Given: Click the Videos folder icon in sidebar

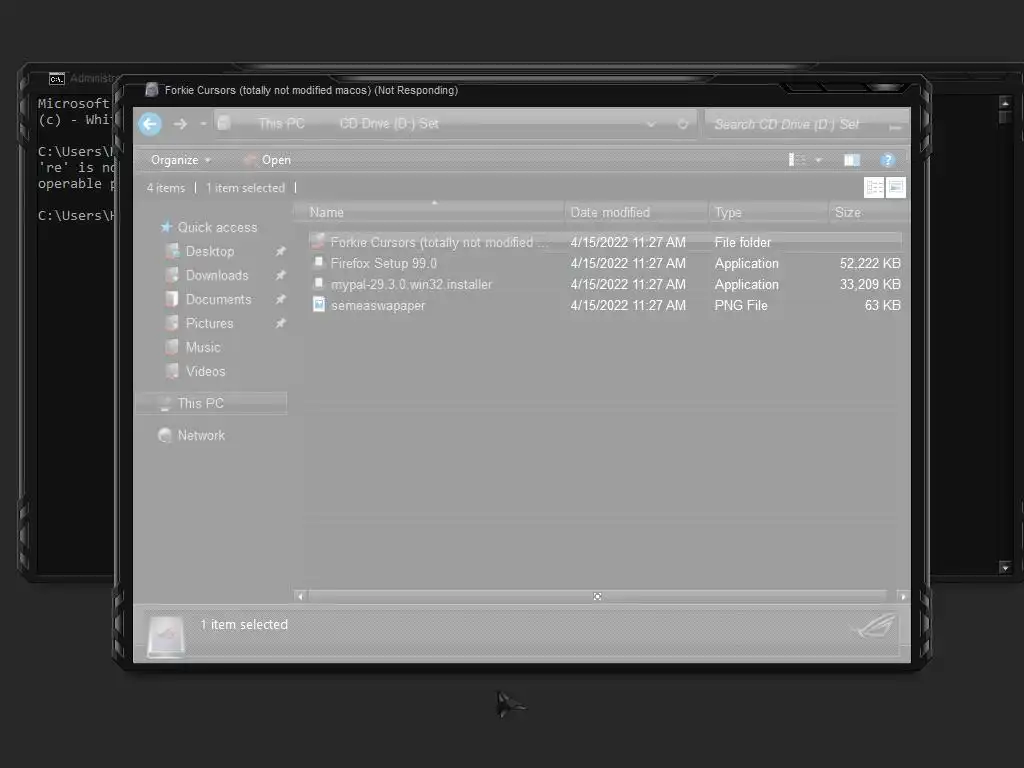Looking at the screenshot, I should click(172, 371).
